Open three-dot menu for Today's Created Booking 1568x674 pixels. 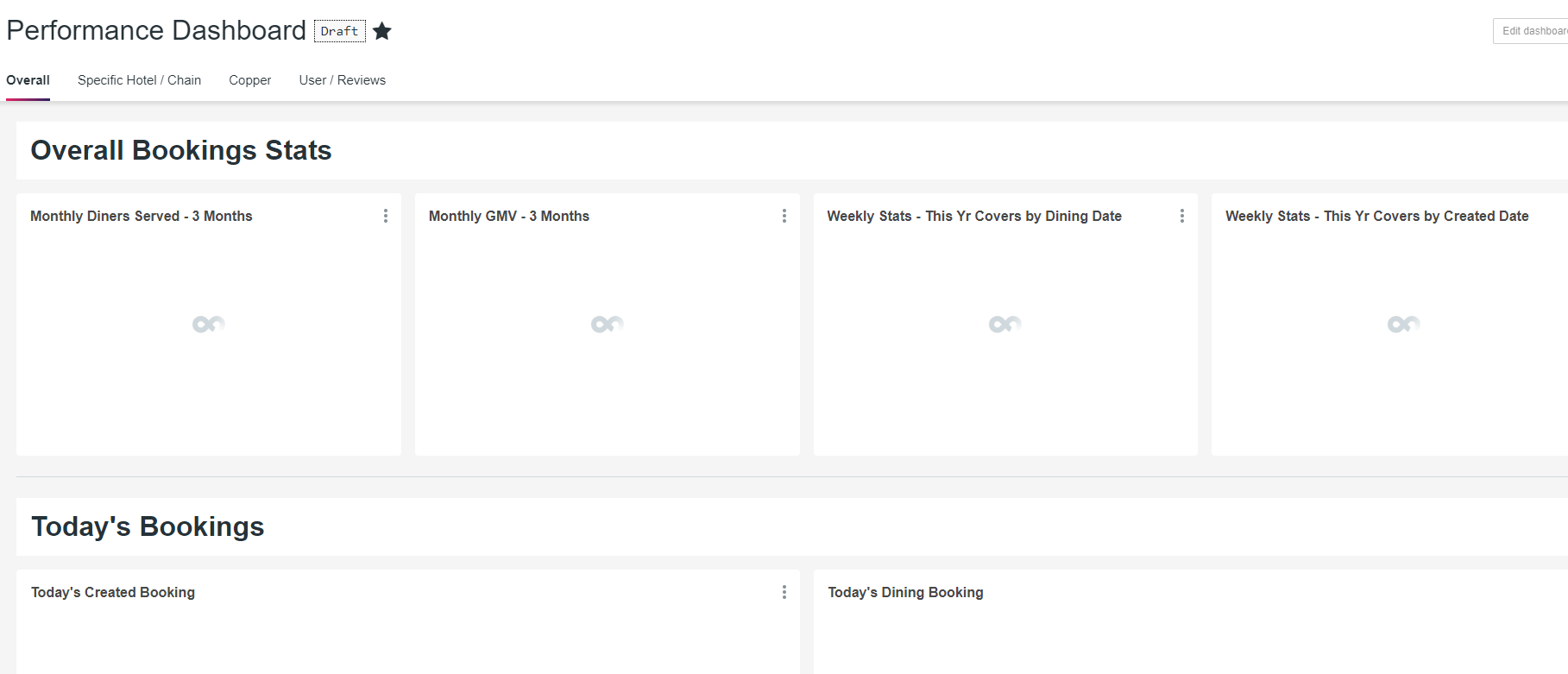[x=784, y=592]
